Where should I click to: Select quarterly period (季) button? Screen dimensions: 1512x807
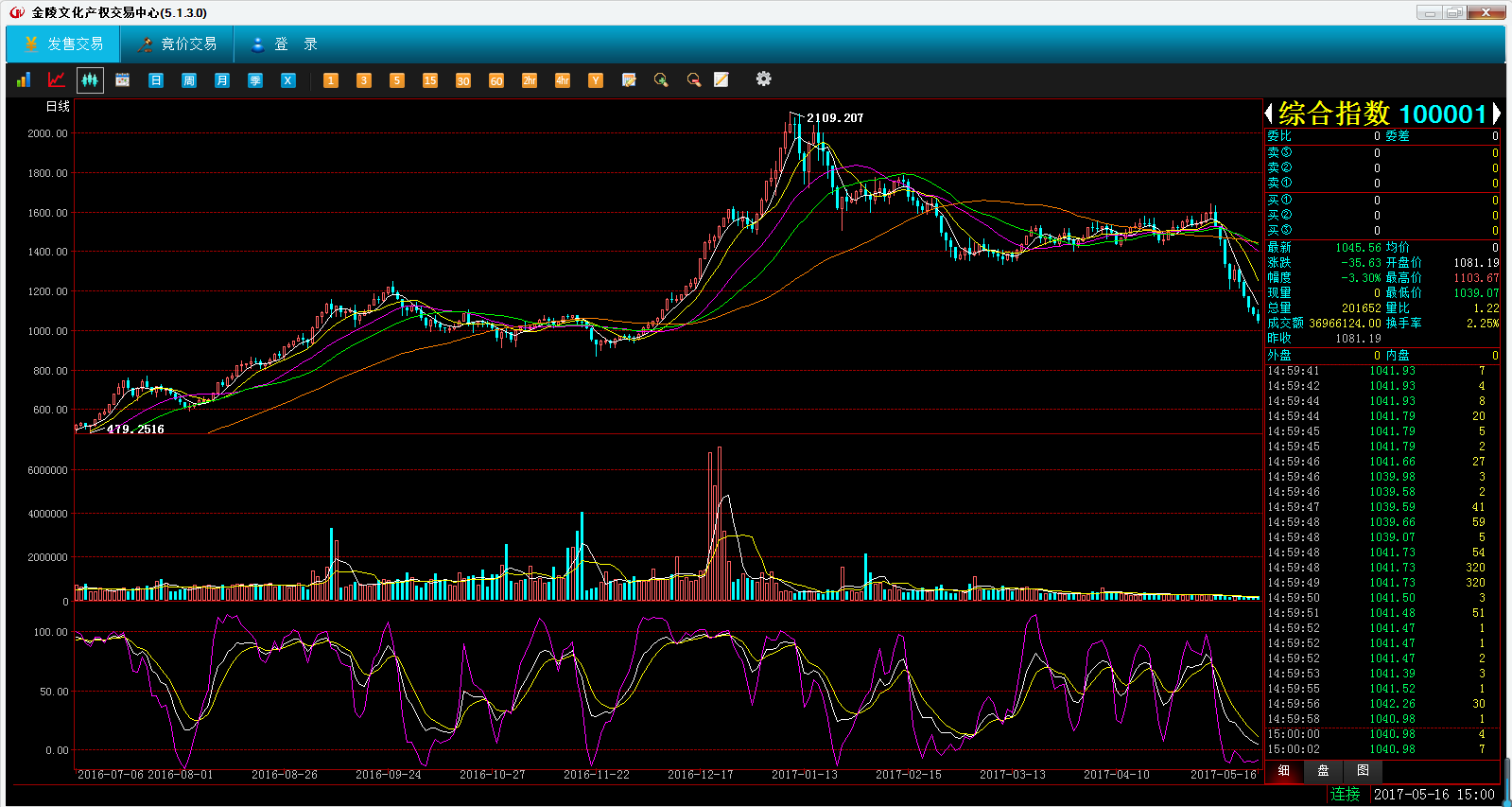[255, 80]
